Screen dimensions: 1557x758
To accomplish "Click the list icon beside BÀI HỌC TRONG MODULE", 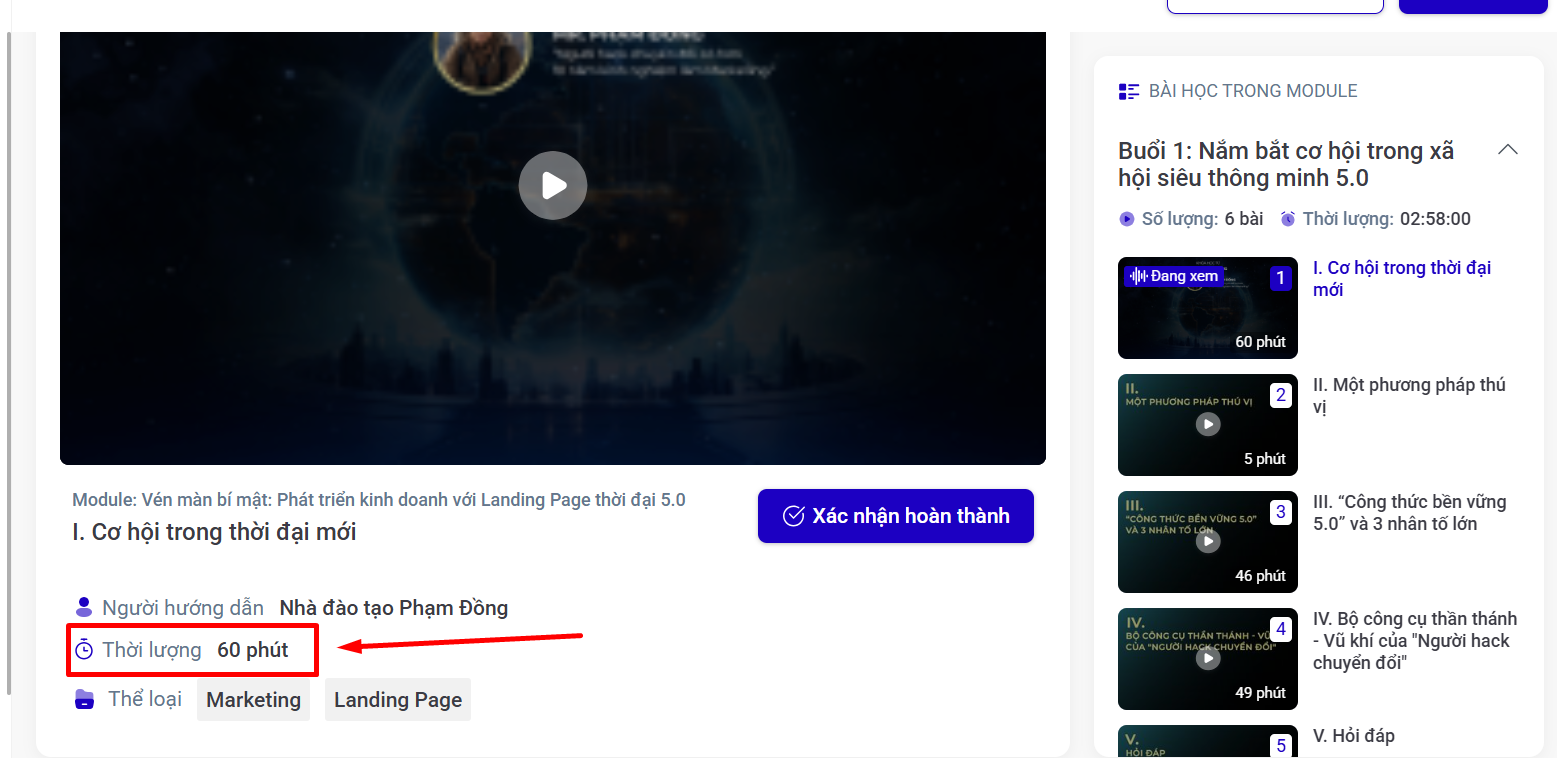I will tap(1129, 91).
